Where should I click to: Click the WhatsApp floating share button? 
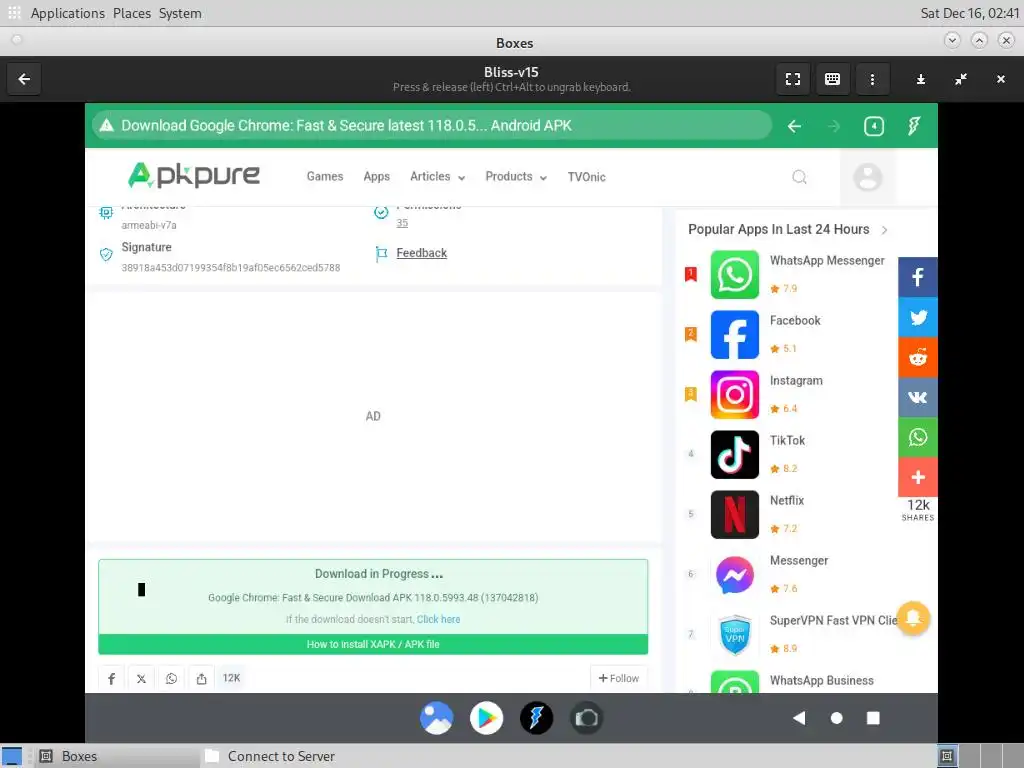(918, 437)
